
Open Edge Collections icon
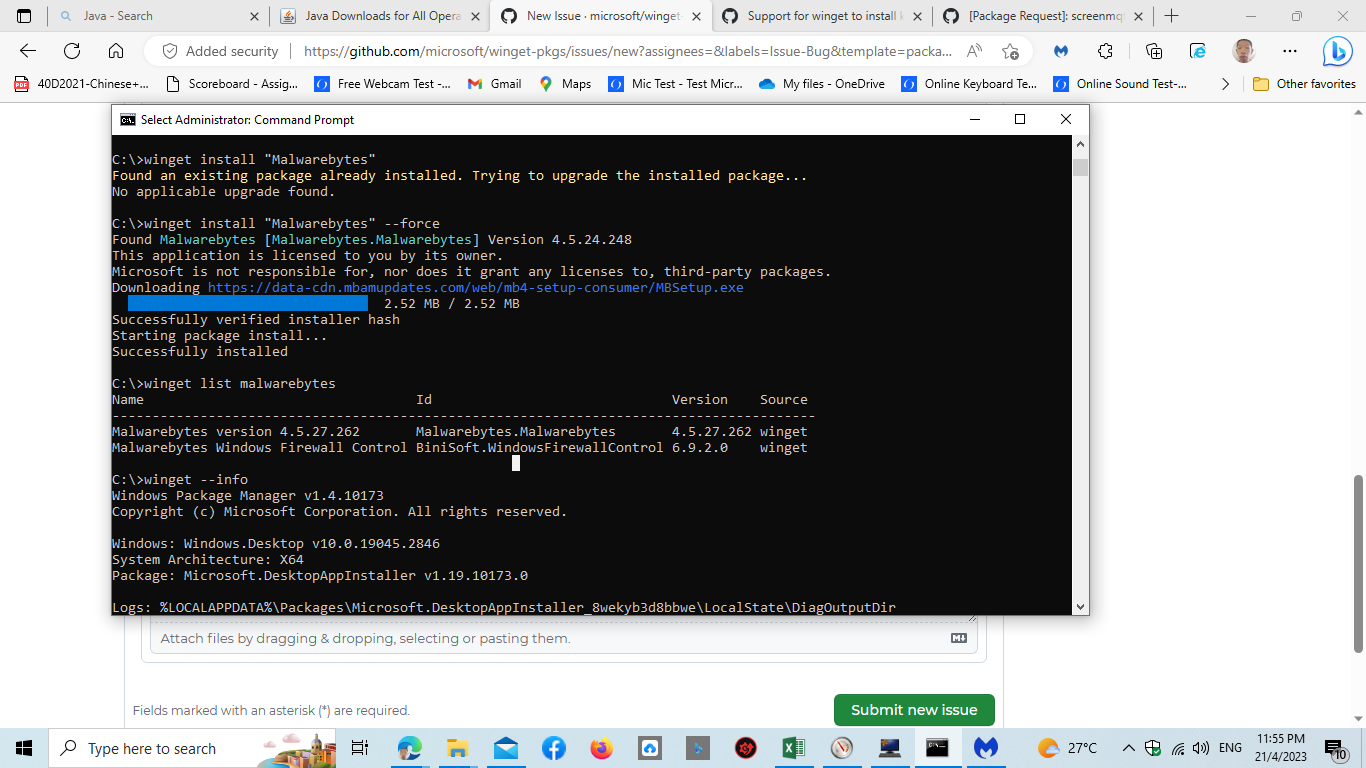(x=1154, y=51)
